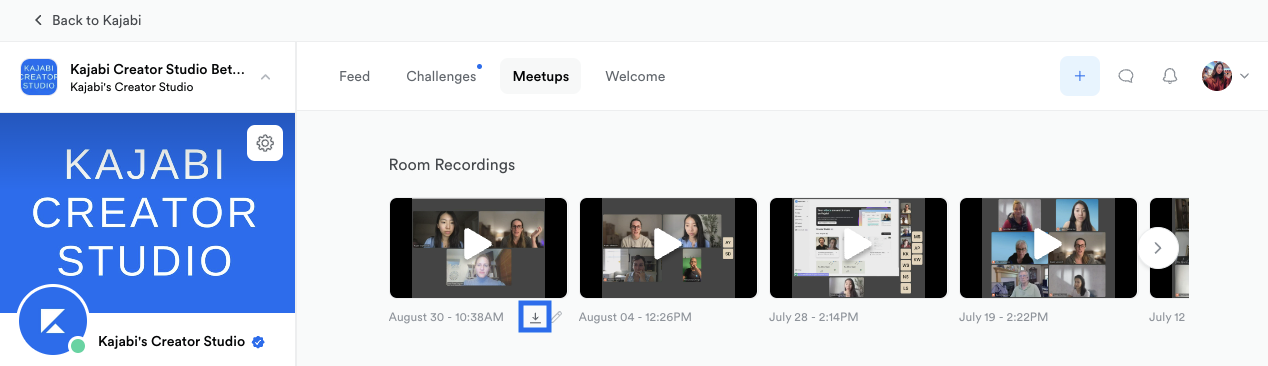Collapse the Kajabi Creator Studio community switcher
Screen dimensions: 1268x366
tap(265, 77)
